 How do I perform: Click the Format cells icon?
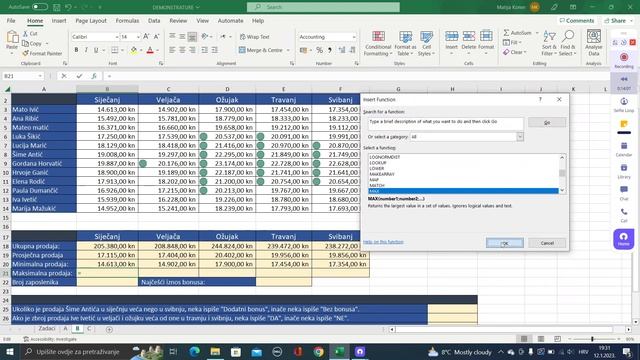click(486, 37)
